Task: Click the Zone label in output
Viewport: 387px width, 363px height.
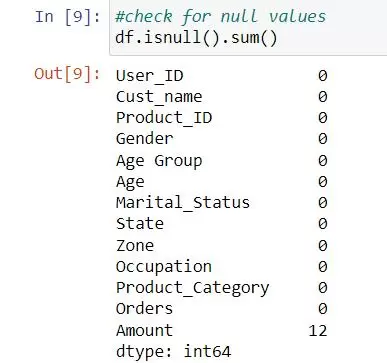Action: [x=135, y=246]
